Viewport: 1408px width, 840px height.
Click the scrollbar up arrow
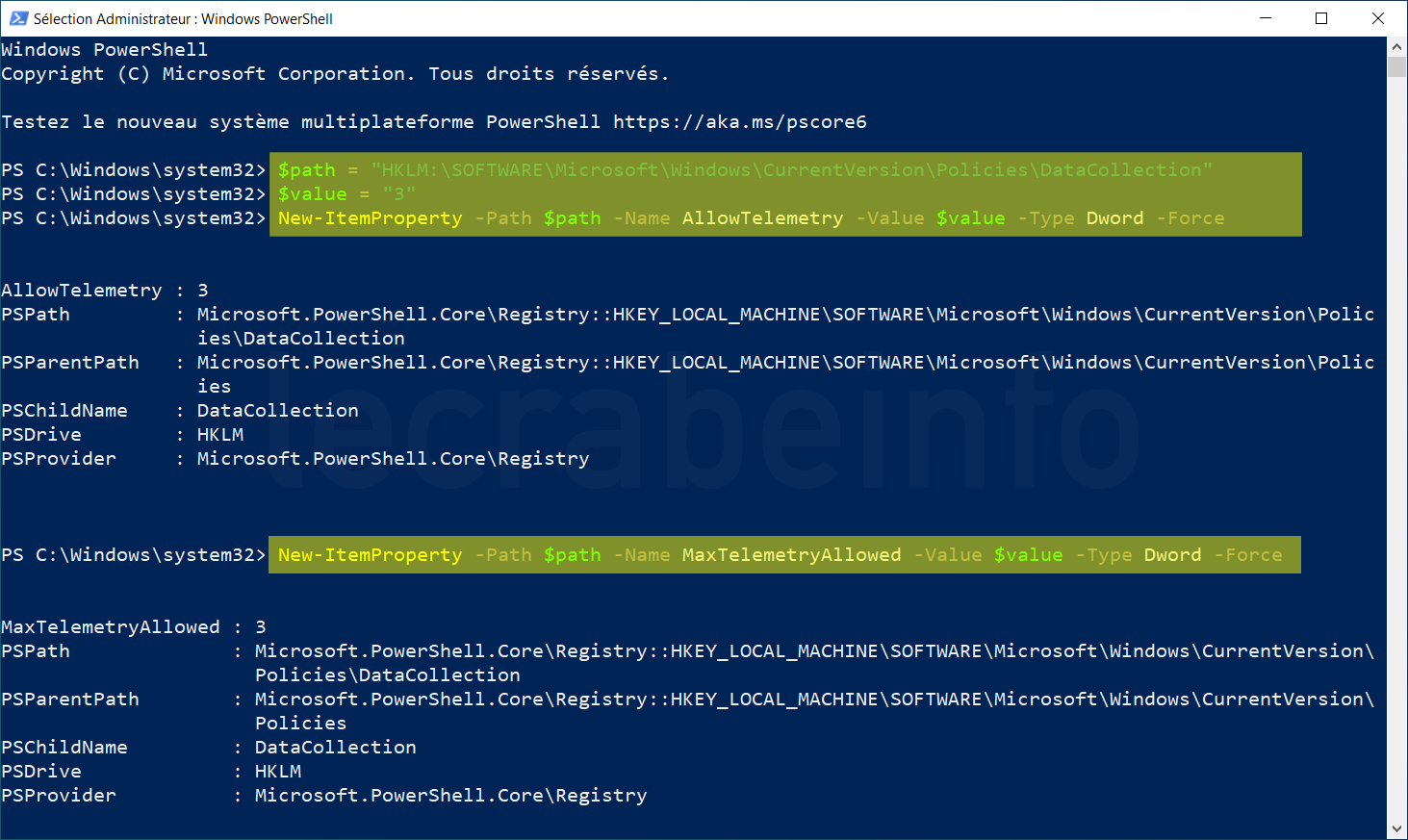coord(1397,46)
